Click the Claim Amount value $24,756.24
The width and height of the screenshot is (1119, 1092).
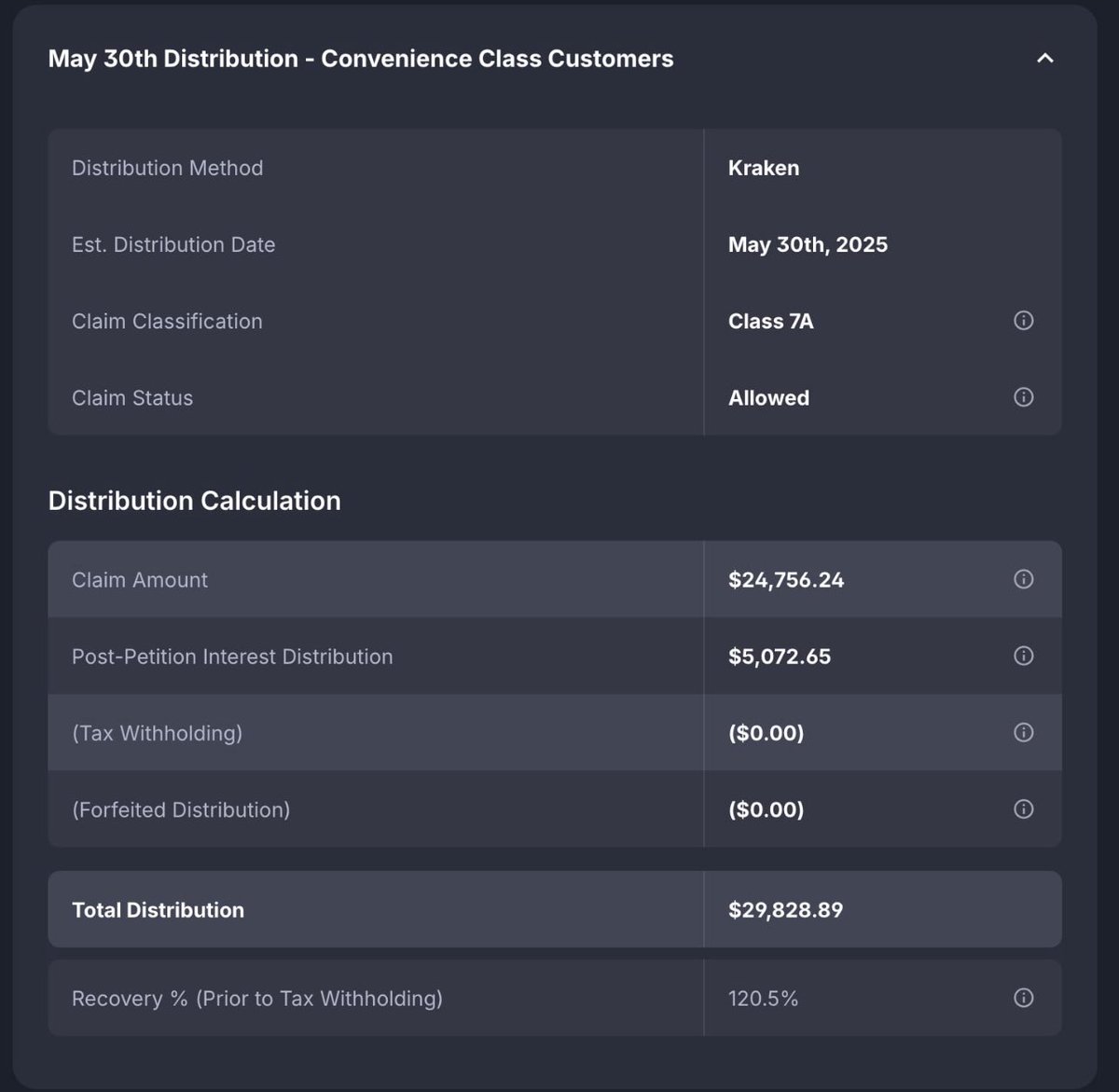(786, 580)
